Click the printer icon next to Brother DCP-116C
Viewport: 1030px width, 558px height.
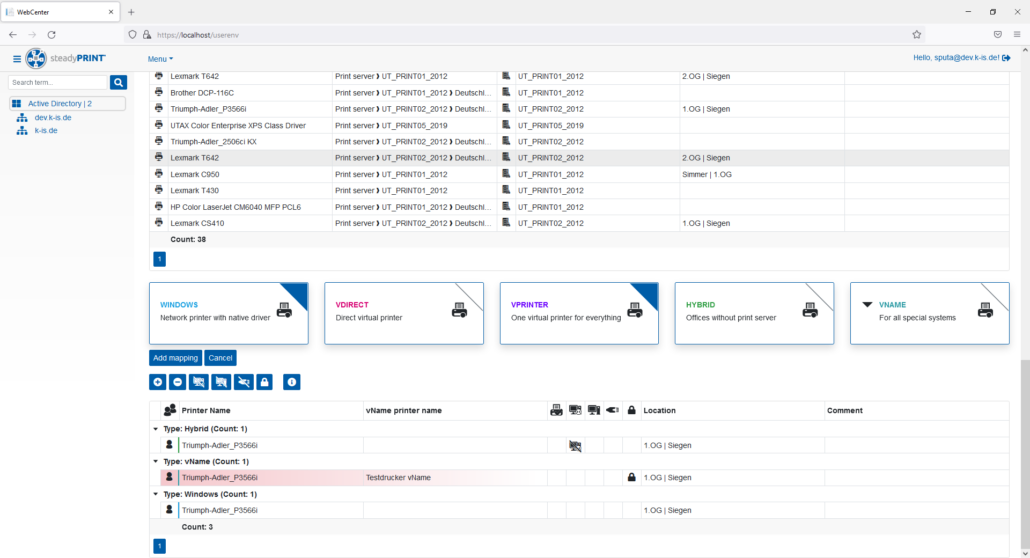(x=158, y=92)
